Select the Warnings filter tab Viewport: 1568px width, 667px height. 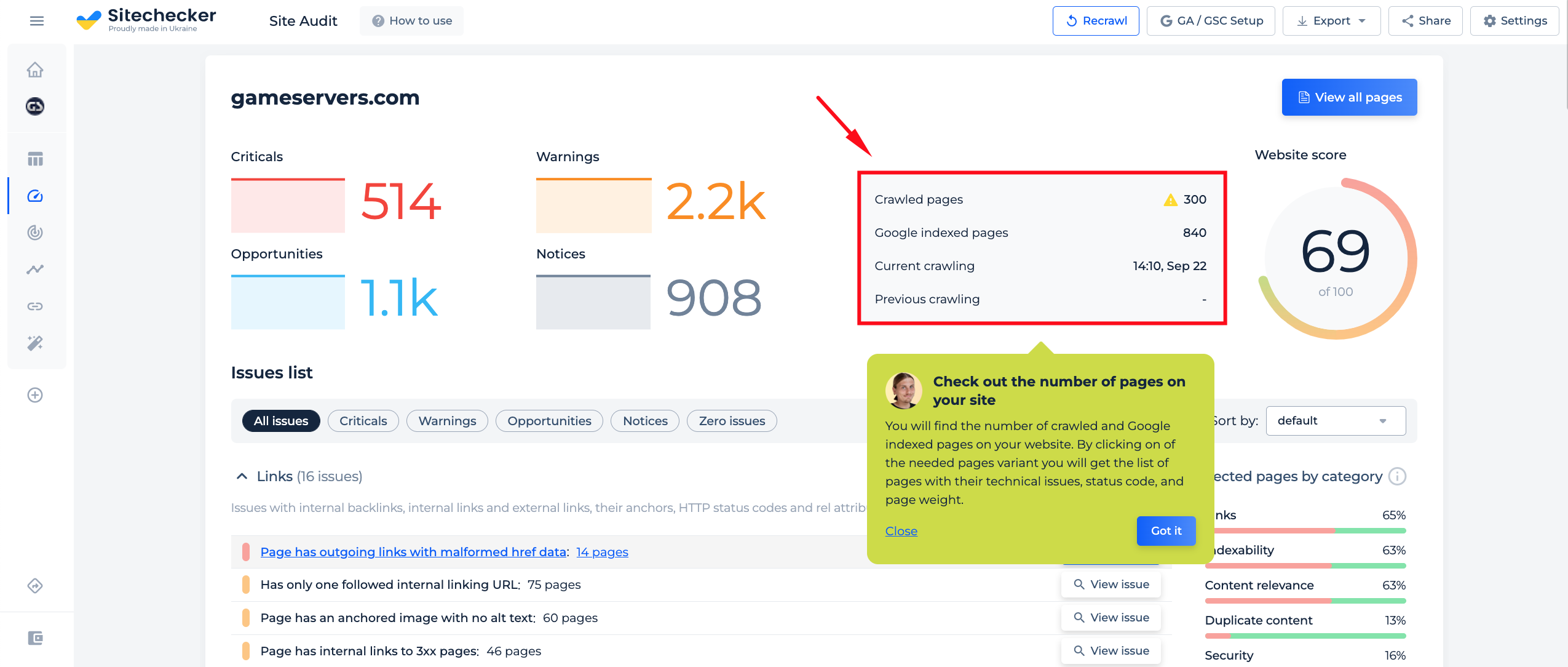coord(447,421)
